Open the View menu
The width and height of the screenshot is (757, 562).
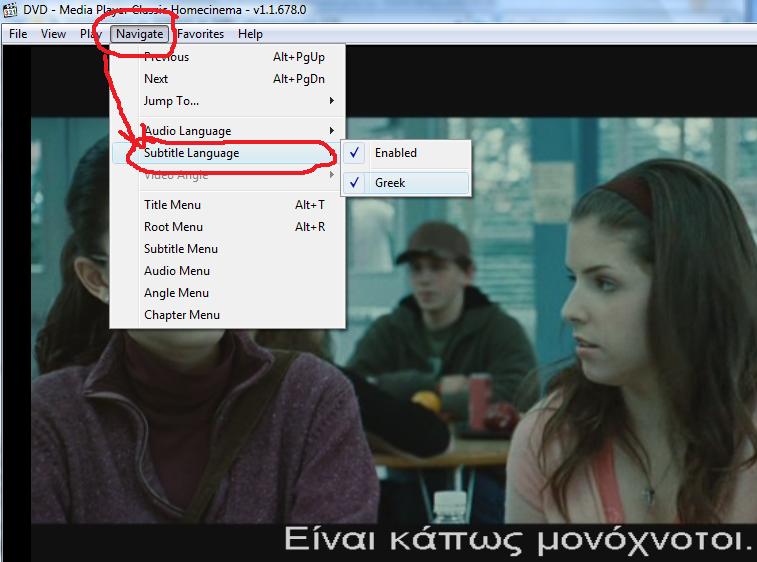tap(53, 34)
